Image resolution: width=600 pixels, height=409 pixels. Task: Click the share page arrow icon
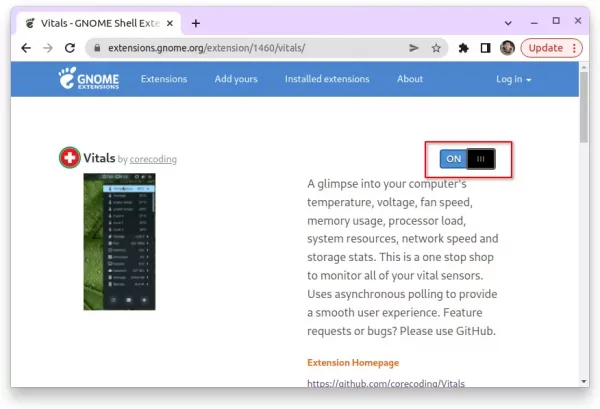(x=414, y=48)
